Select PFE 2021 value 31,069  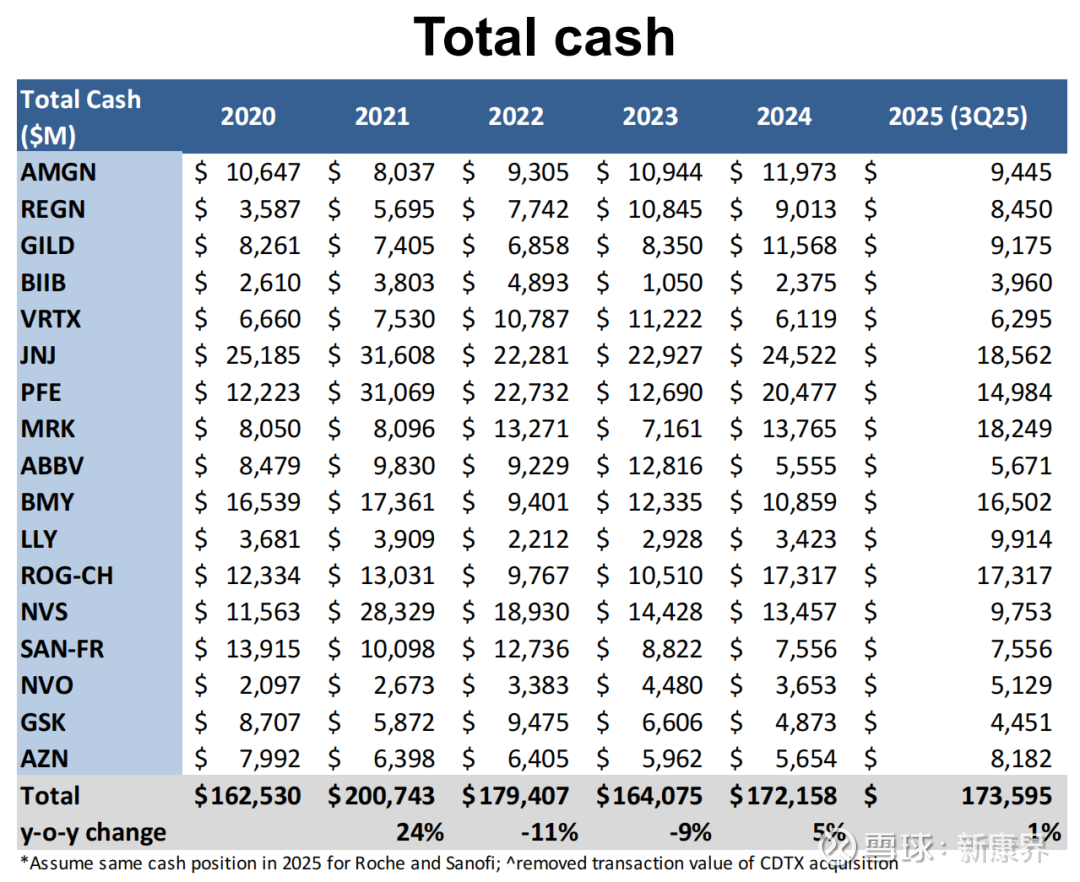pos(397,392)
